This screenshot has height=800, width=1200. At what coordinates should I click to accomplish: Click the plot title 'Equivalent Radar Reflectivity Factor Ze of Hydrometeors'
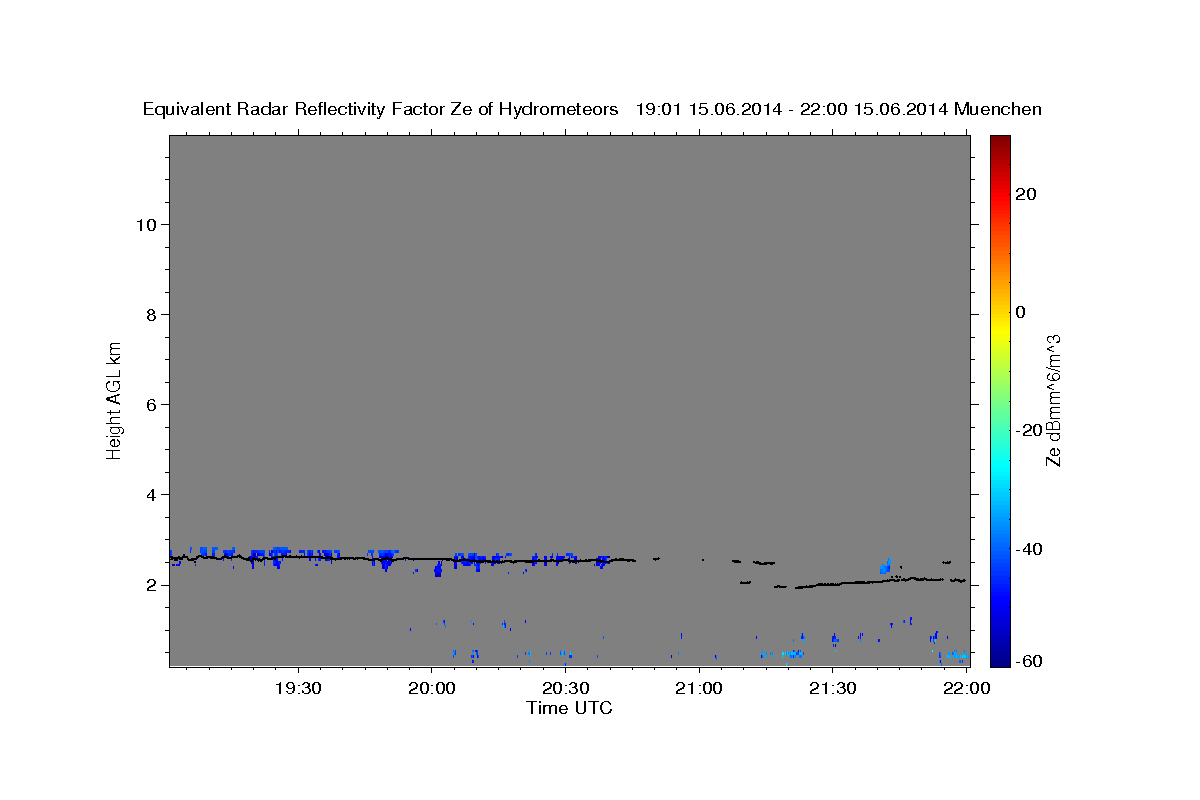[x=381, y=109]
